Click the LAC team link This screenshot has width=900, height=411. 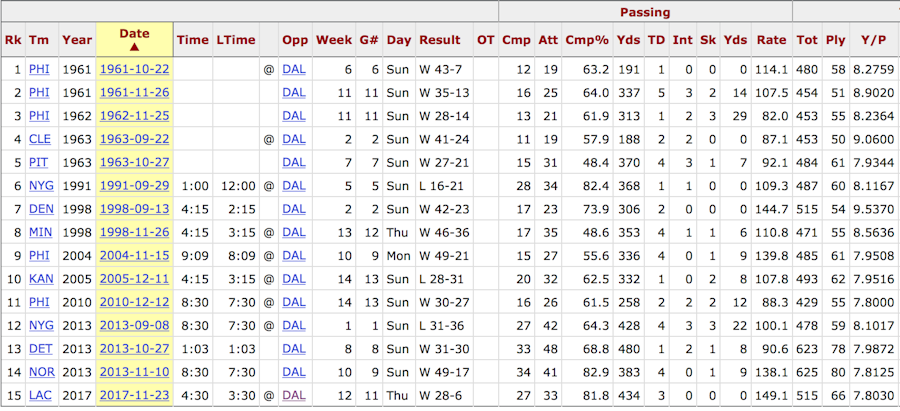[39, 397]
